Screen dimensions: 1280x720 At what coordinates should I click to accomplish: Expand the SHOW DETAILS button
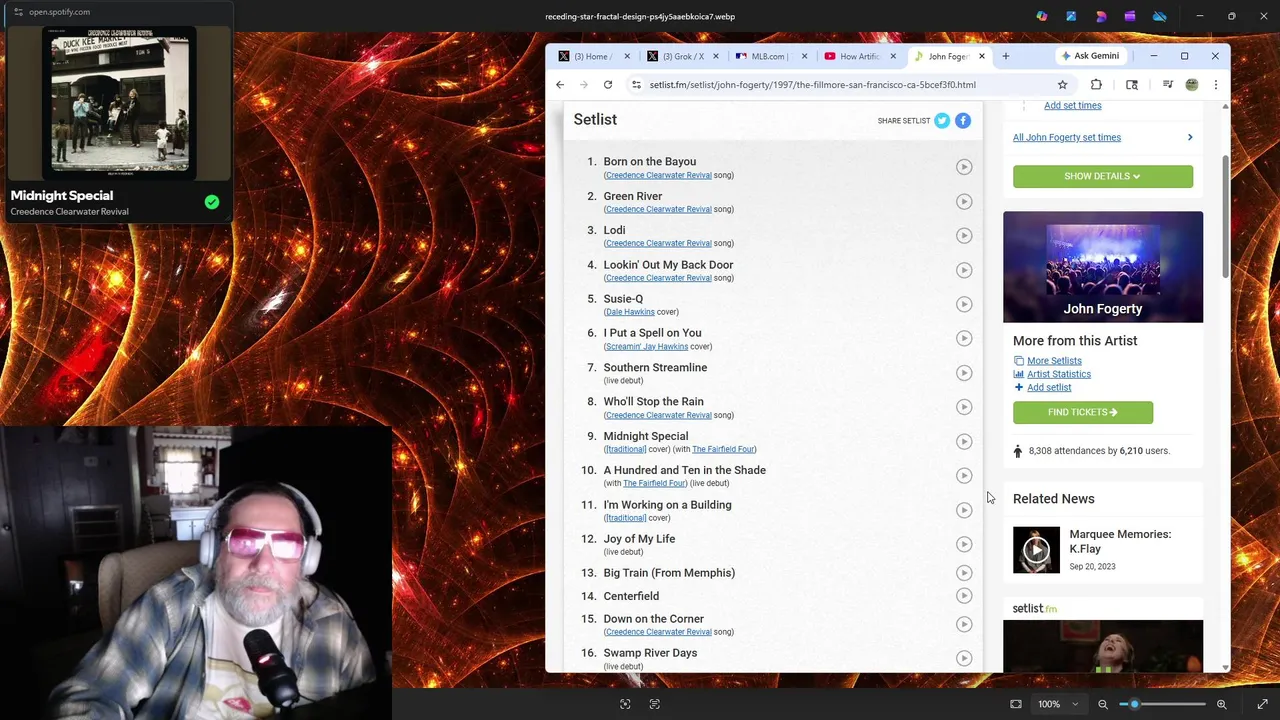tap(1102, 176)
